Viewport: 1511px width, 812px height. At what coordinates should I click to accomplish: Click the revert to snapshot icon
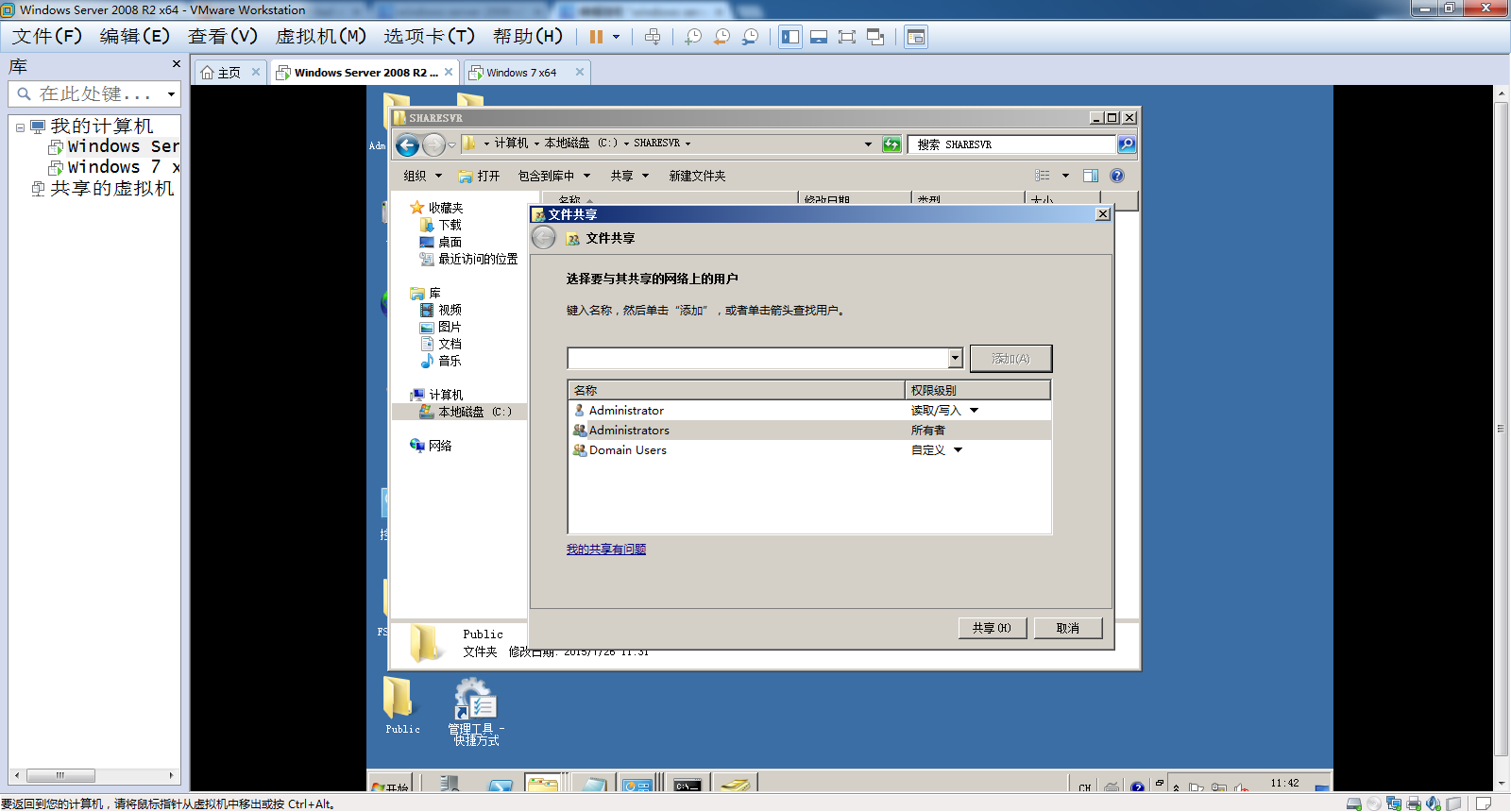tap(722, 37)
